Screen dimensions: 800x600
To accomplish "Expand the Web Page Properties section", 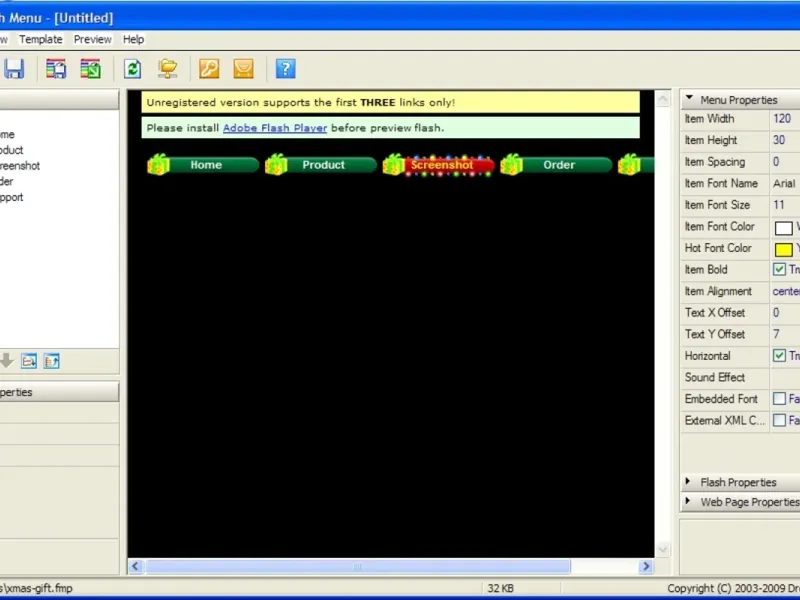I will coord(688,501).
